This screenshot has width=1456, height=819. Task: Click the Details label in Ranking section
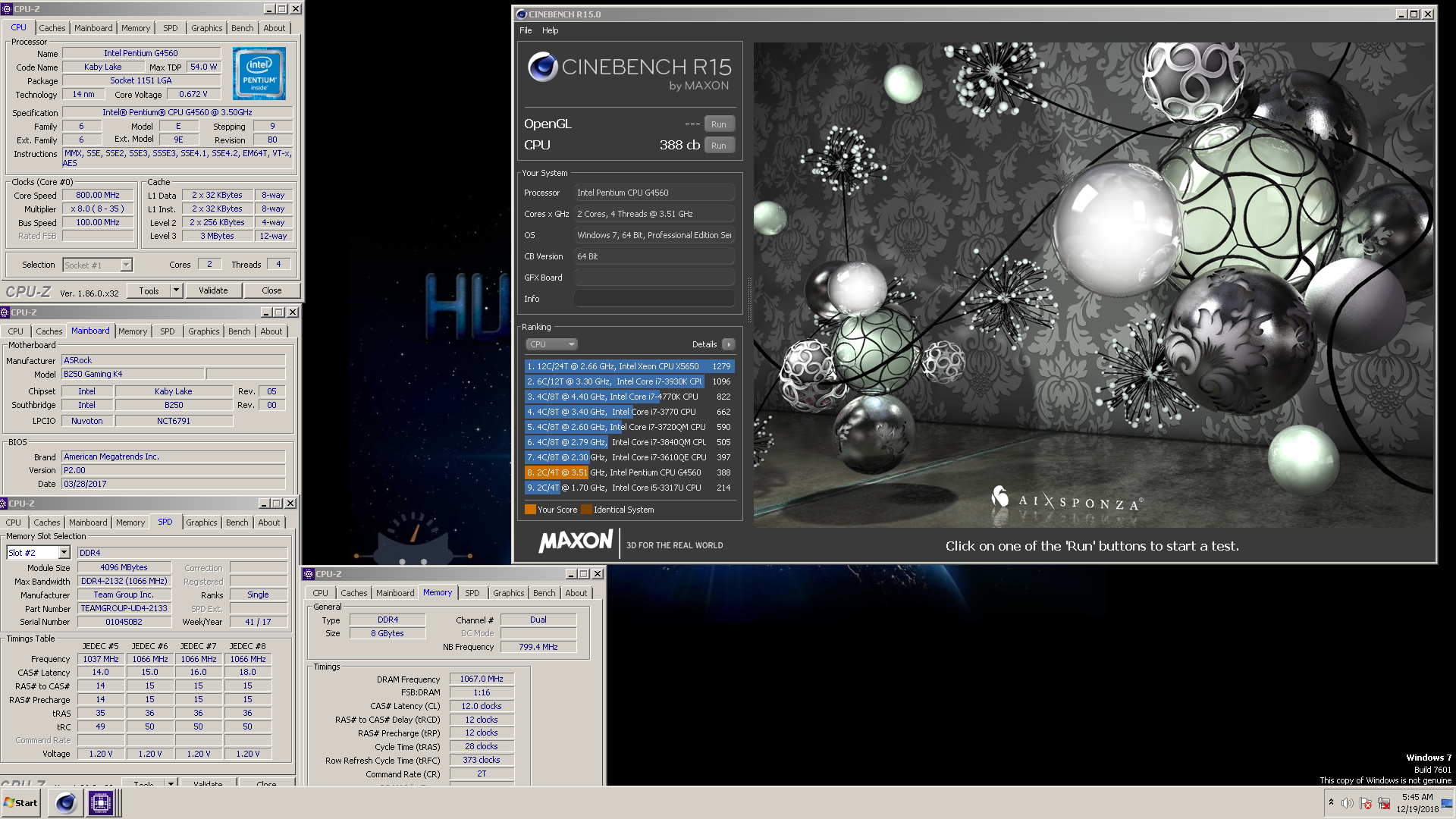[x=704, y=344]
